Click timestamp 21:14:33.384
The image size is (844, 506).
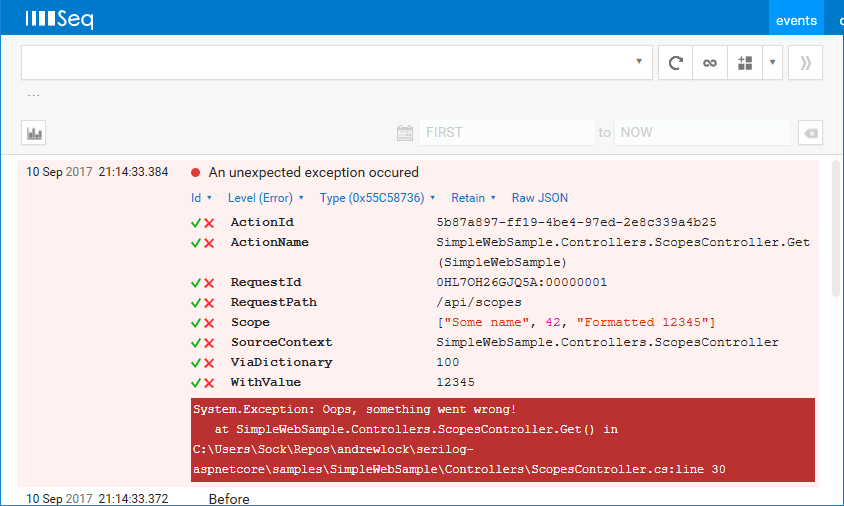tap(133, 172)
